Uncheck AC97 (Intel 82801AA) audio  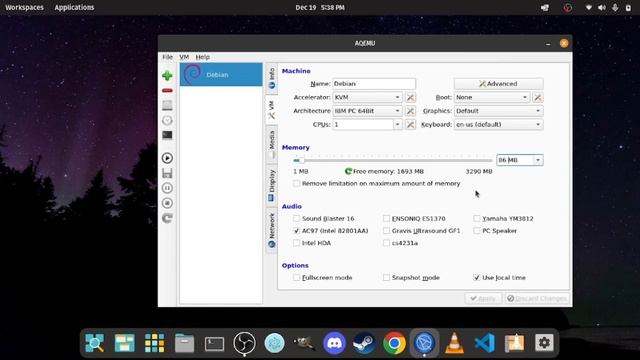point(296,231)
